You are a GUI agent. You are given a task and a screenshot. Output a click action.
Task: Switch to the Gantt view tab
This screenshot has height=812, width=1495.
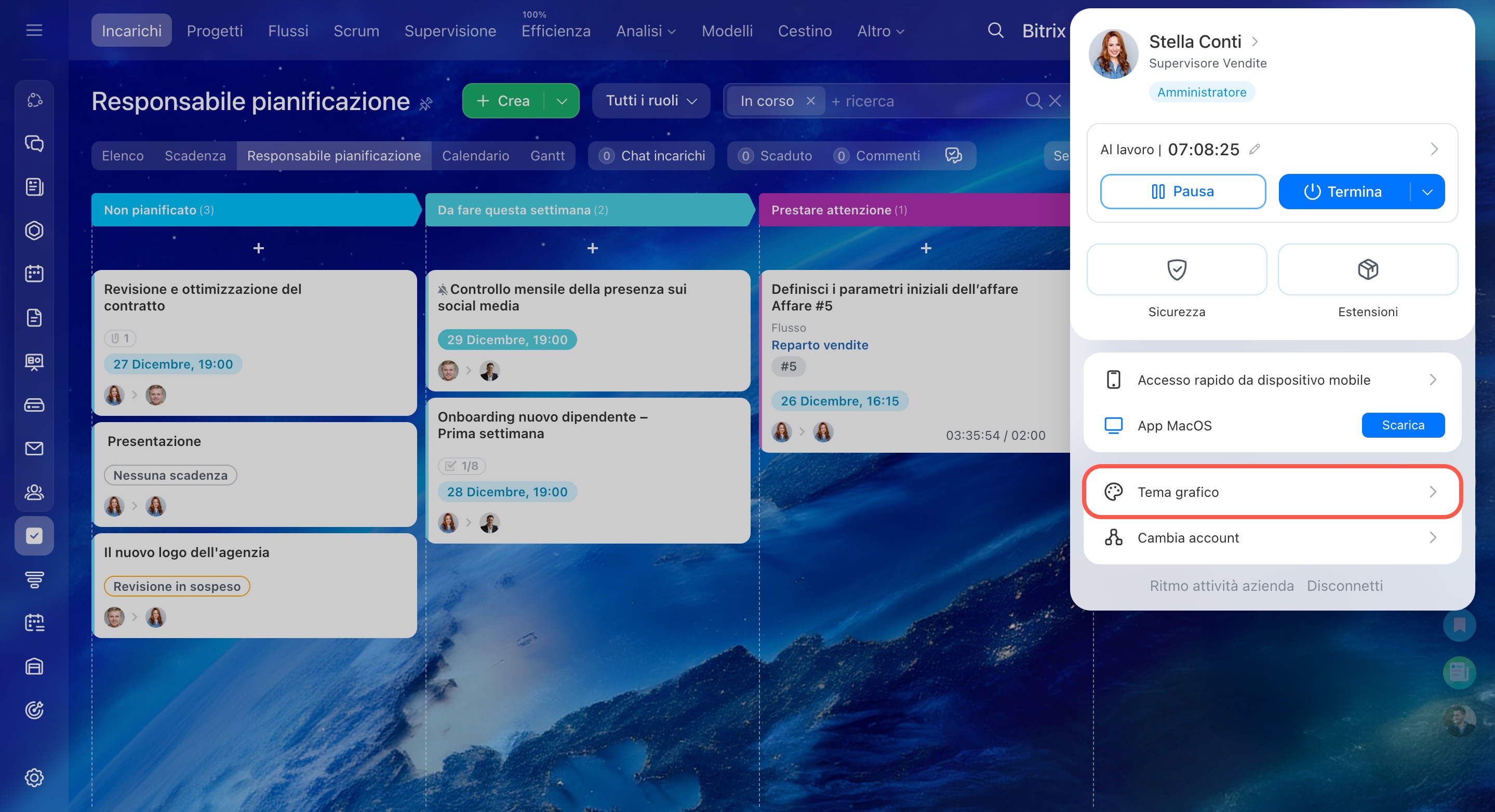click(546, 156)
